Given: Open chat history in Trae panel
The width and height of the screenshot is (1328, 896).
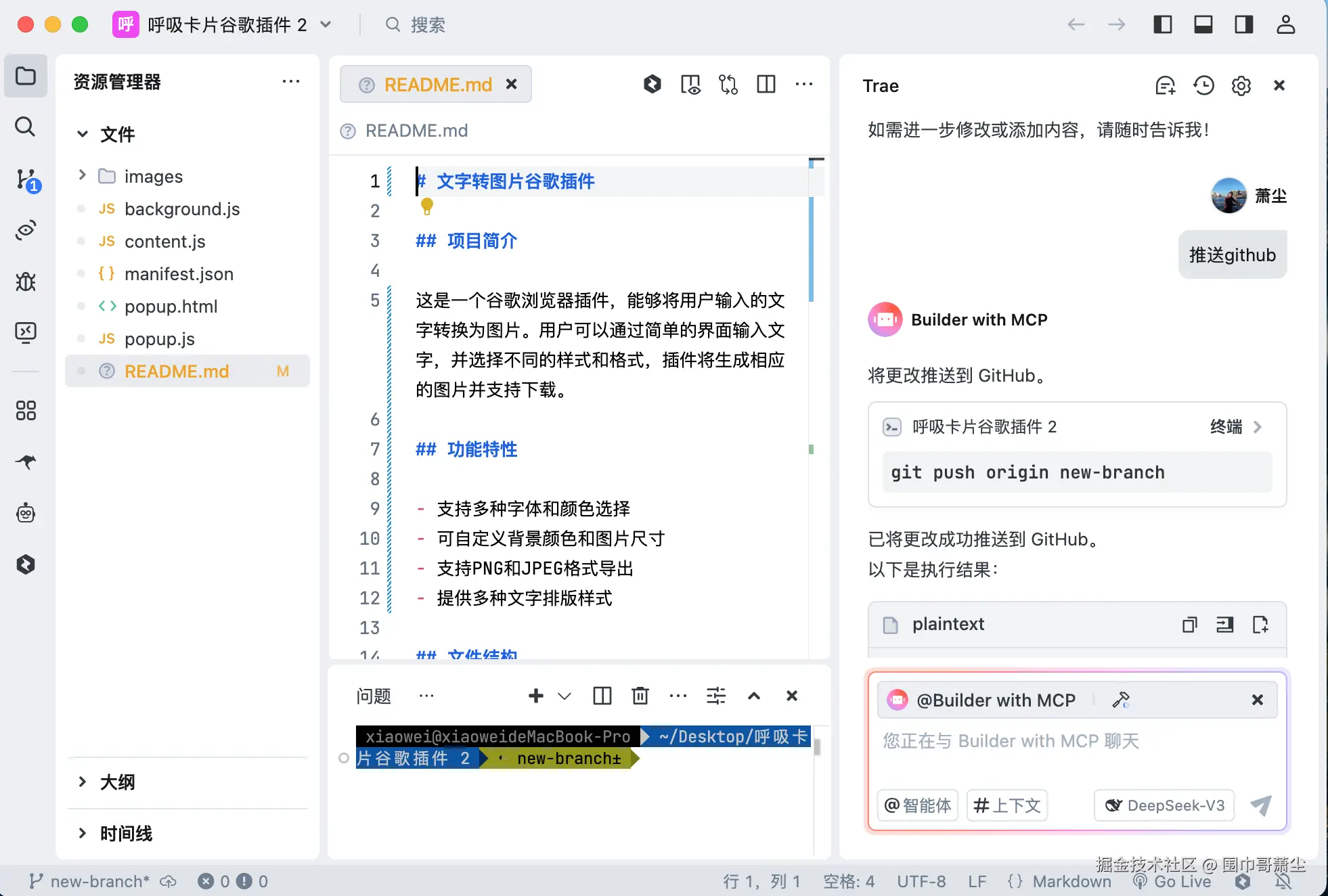Looking at the screenshot, I should click(x=1204, y=85).
